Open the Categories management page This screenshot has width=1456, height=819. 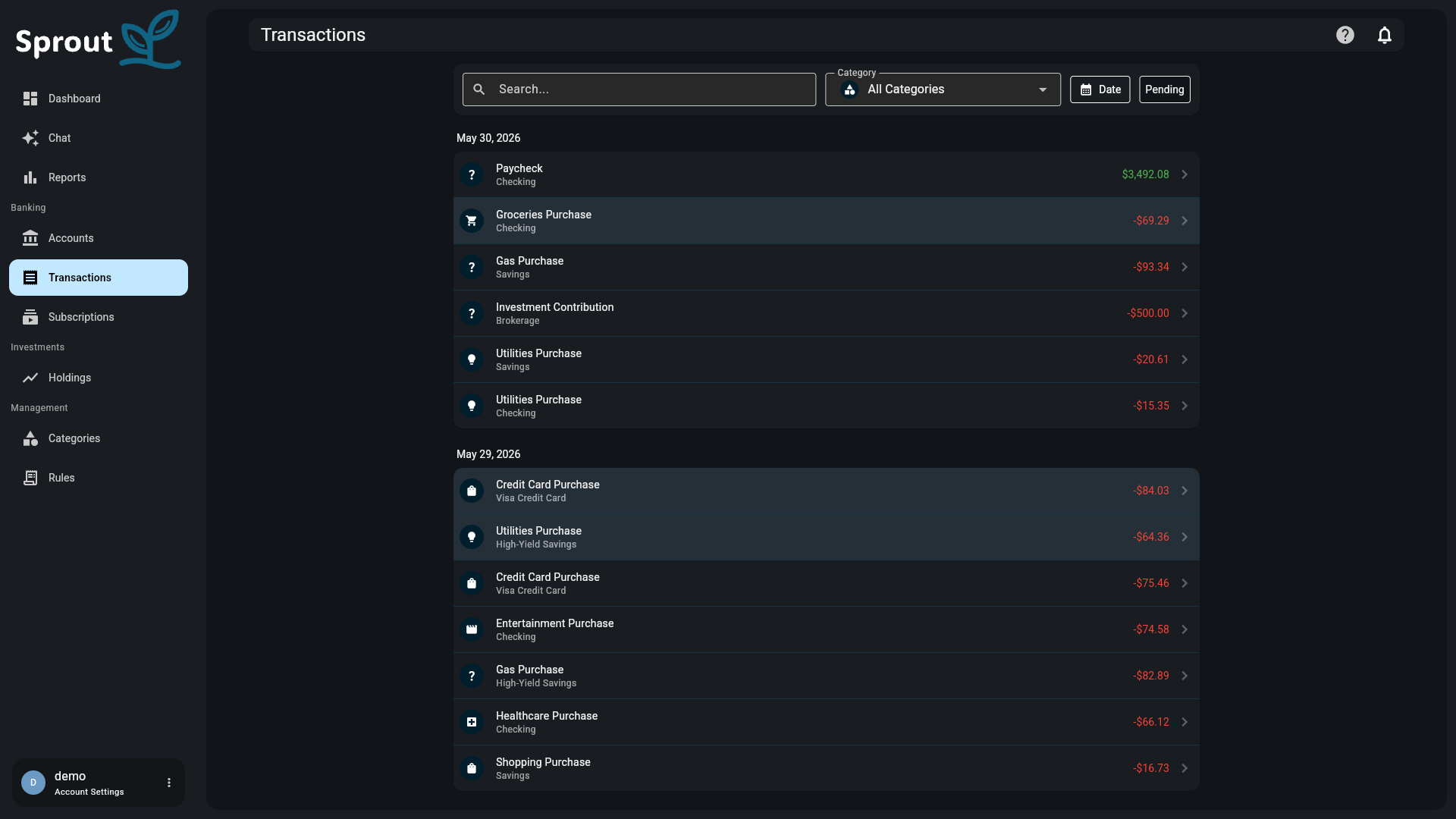pos(99,438)
